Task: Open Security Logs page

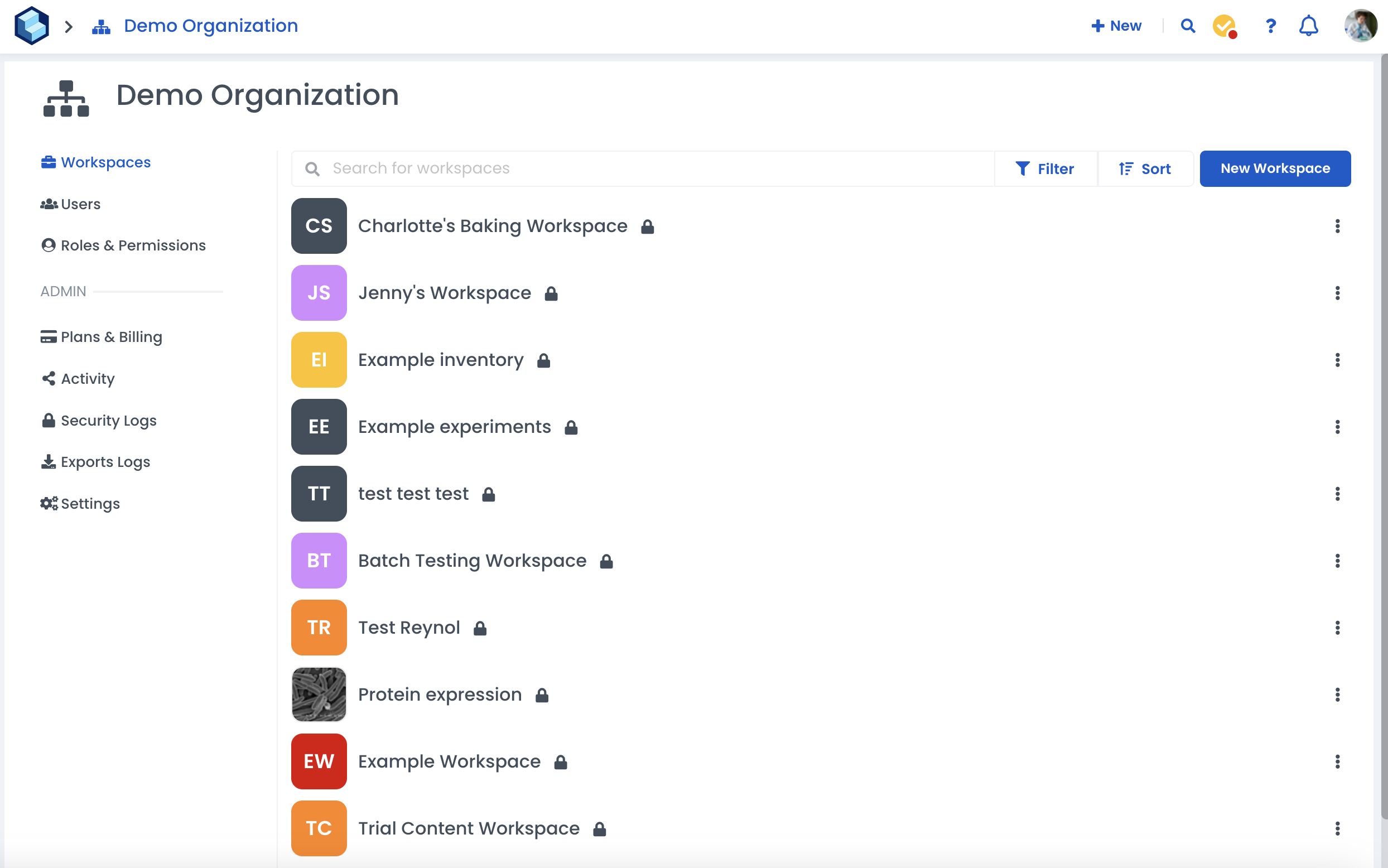Action: point(108,420)
